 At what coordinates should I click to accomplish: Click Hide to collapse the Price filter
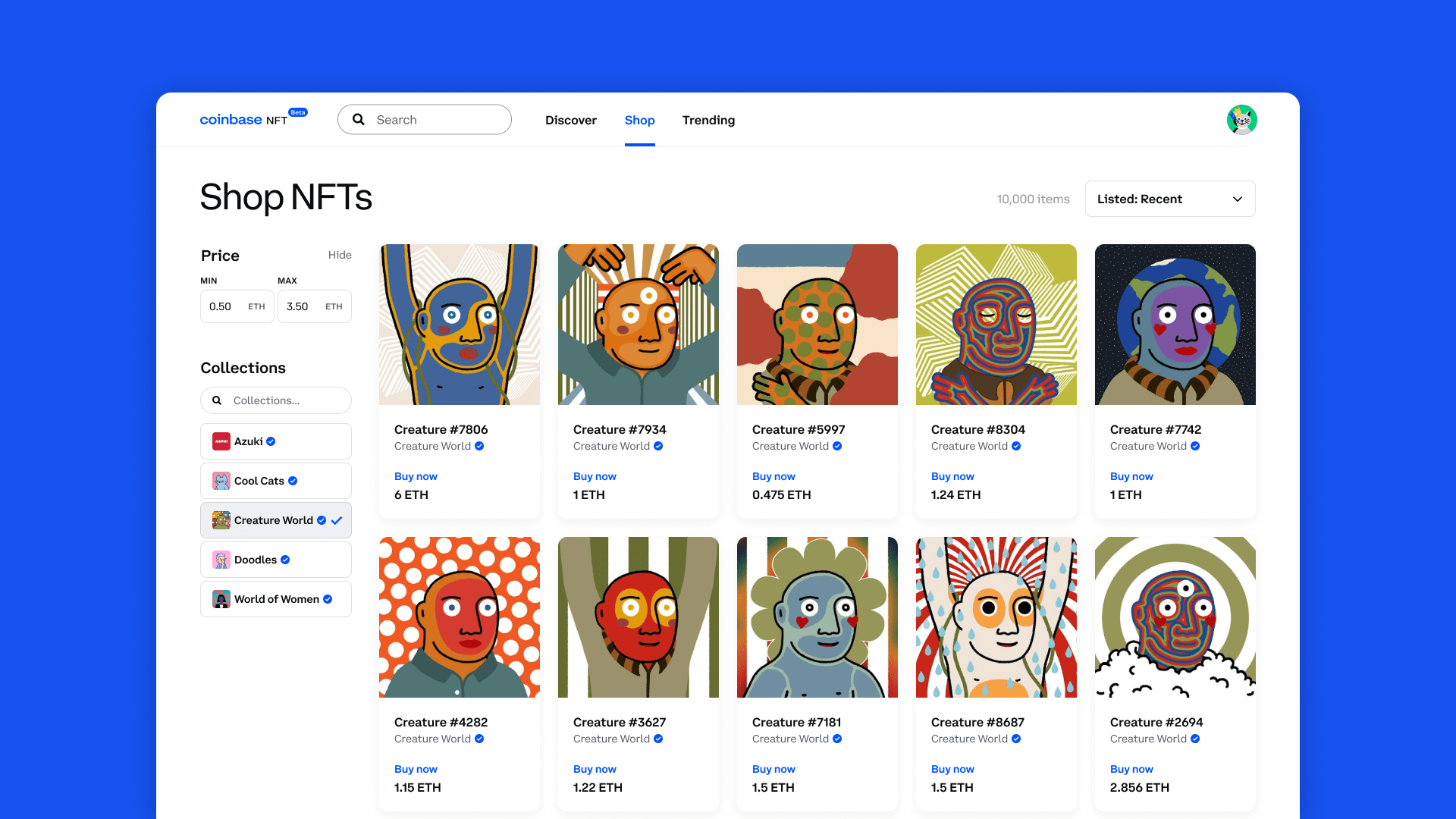tap(340, 255)
